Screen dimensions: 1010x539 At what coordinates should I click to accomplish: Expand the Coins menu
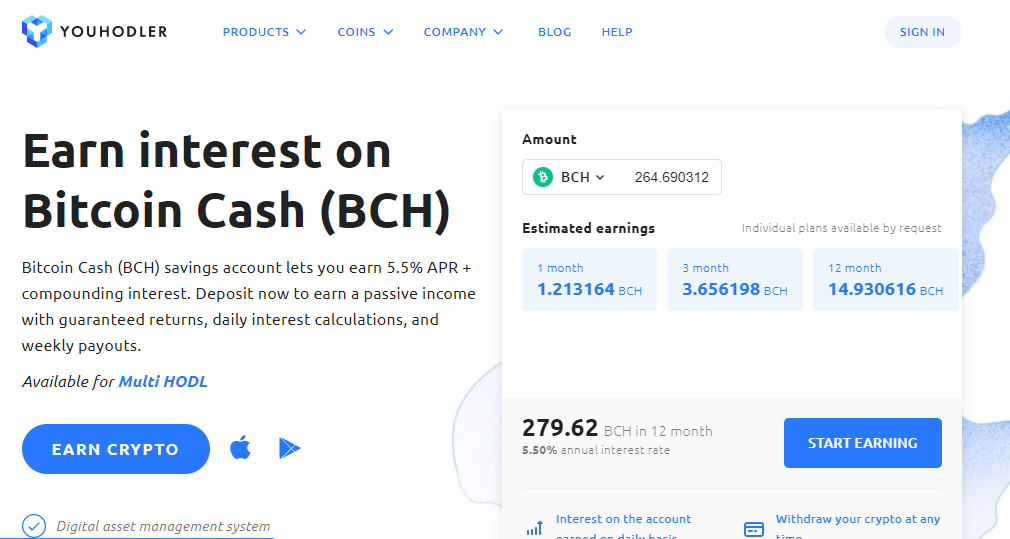tap(365, 32)
